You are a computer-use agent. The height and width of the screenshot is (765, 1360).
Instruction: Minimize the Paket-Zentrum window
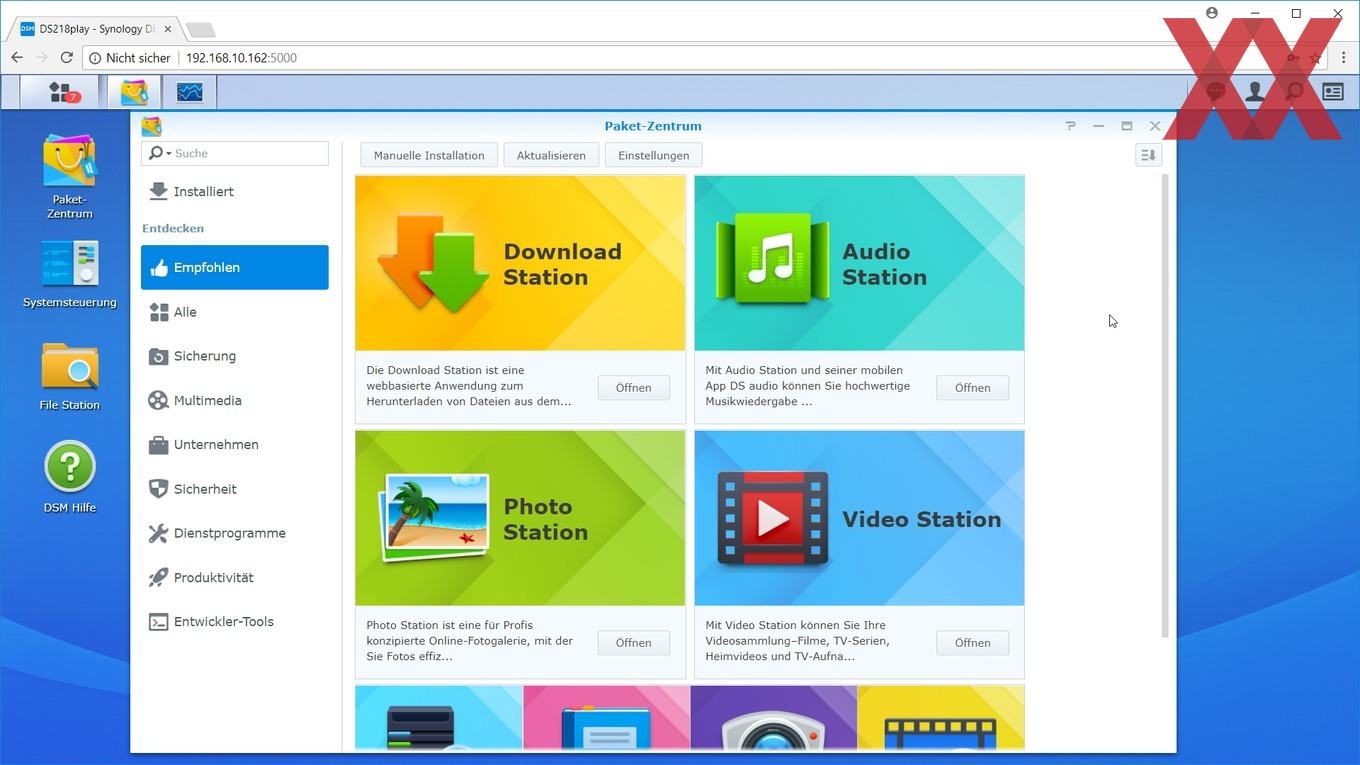pos(1098,126)
